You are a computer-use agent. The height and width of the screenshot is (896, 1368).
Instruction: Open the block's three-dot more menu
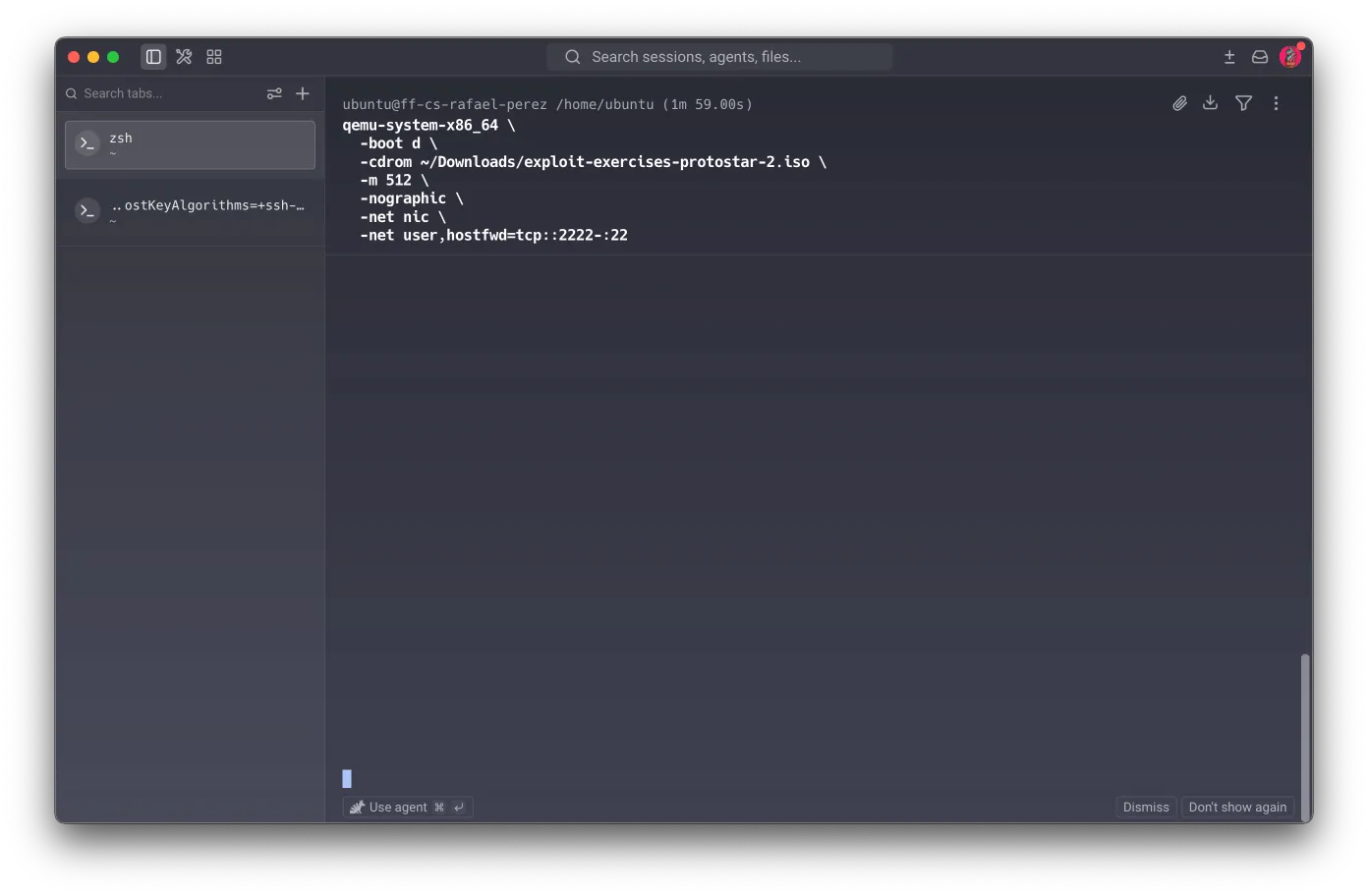pyautogui.click(x=1276, y=103)
